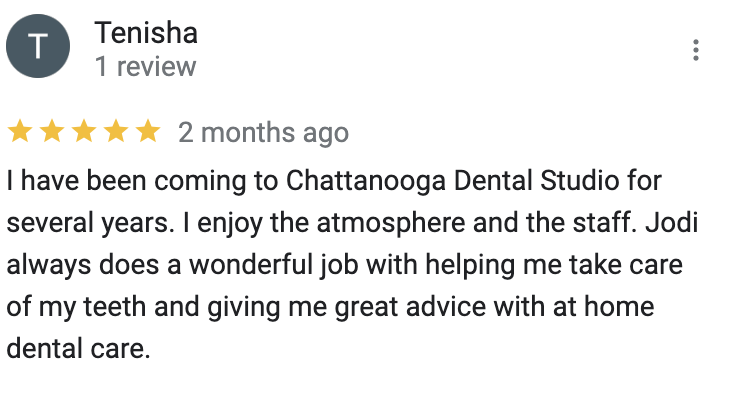This screenshot has height=394, width=740.
Task: Open the three-dot review options menu
Action: 696,50
